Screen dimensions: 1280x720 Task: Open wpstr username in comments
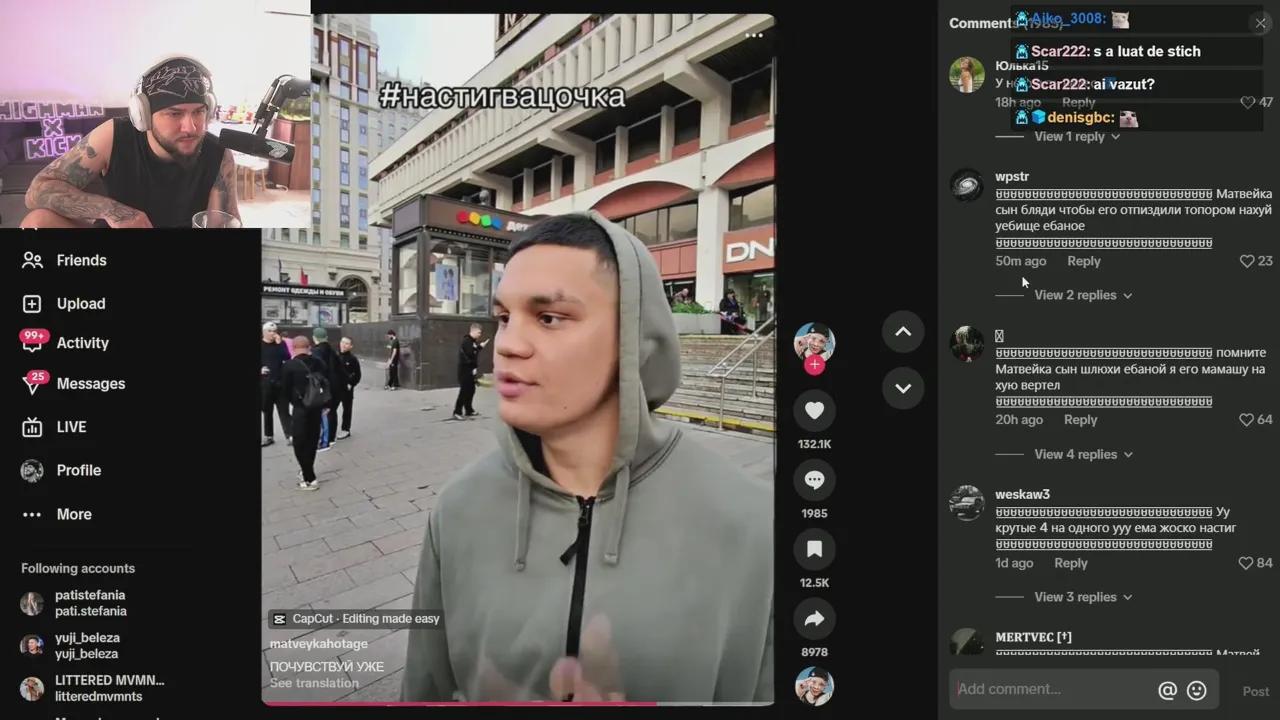coord(1012,177)
